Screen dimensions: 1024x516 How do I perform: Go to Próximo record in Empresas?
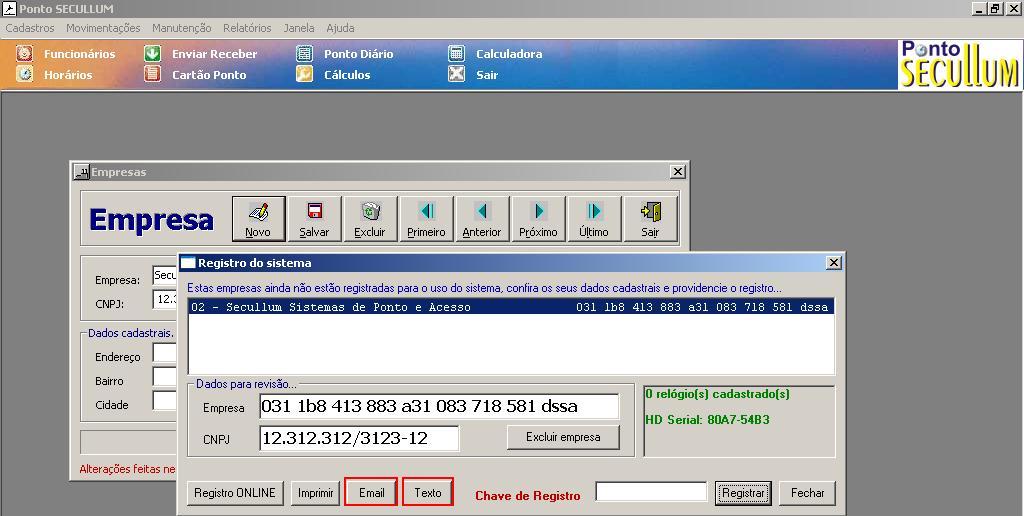pos(538,219)
